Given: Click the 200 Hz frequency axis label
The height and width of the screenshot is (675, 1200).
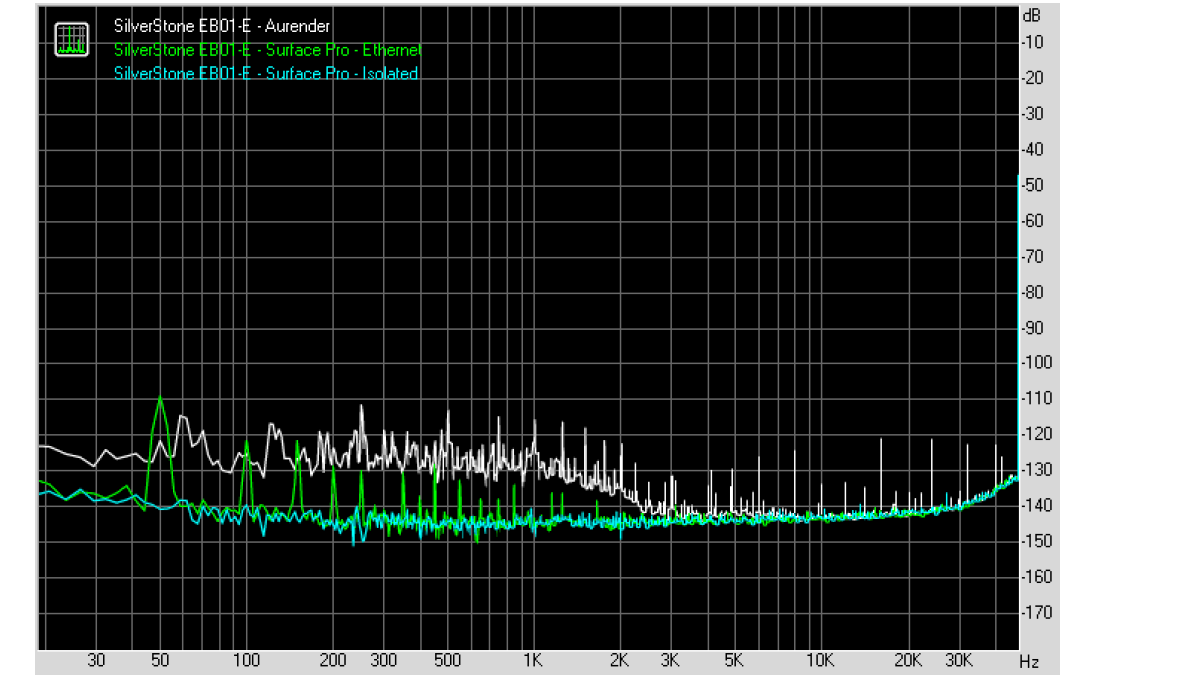Looking at the screenshot, I should pyautogui.click(x=333, y=661).
